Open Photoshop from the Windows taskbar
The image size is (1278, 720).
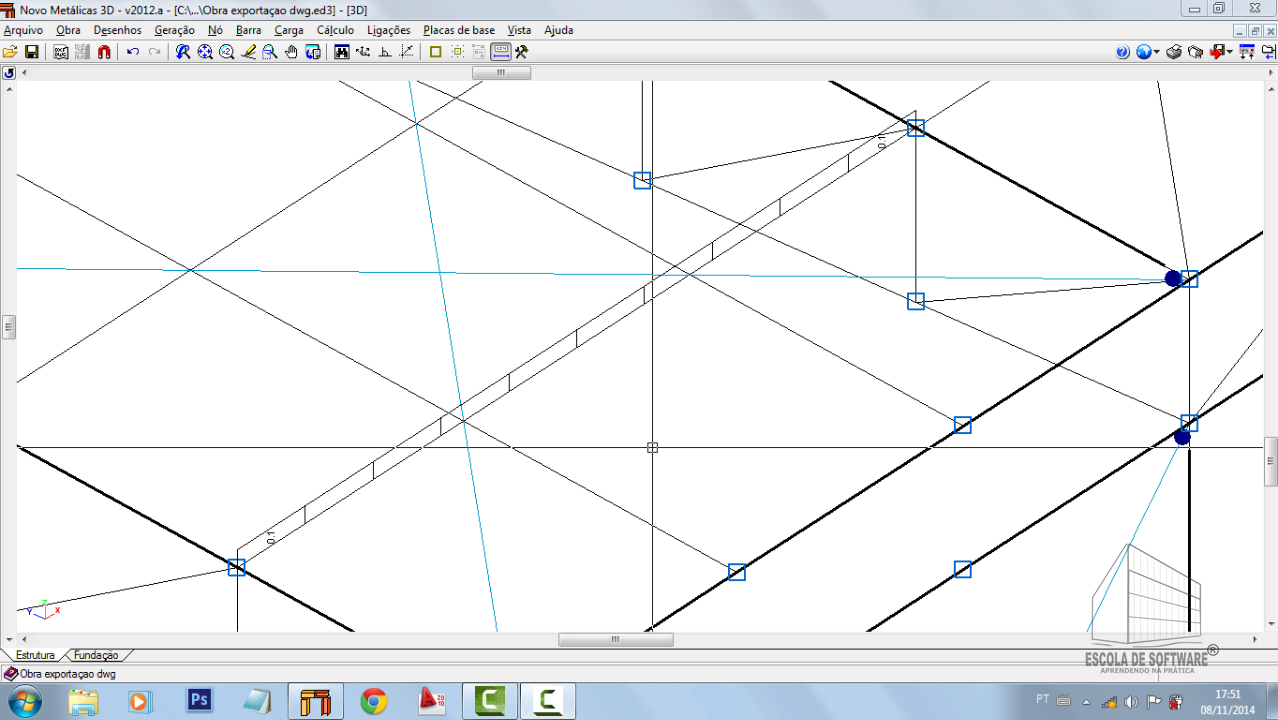200,700
